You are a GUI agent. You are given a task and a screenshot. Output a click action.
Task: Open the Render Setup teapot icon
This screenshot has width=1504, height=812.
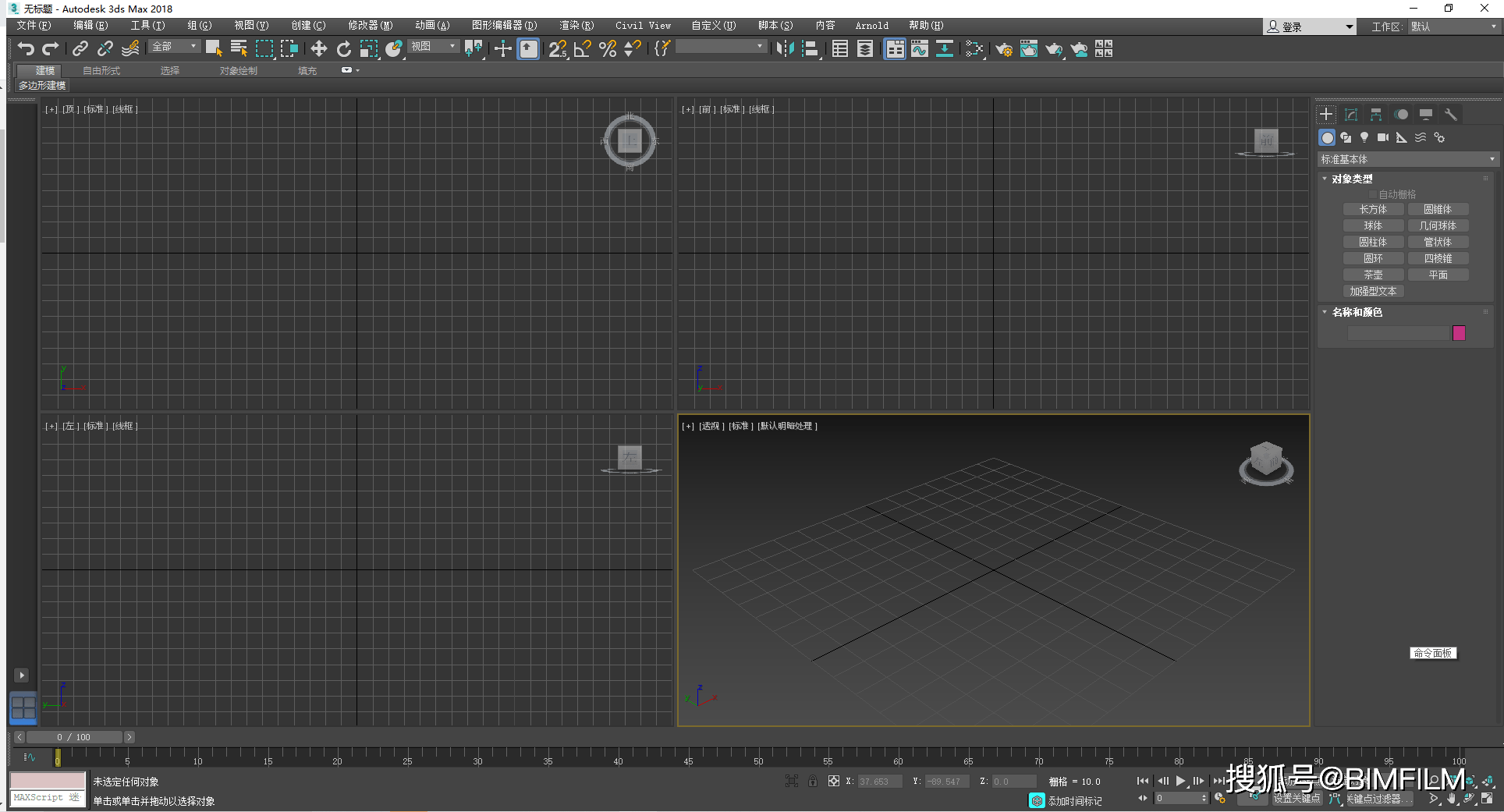pyautogui.click(x=1003, y=49)
